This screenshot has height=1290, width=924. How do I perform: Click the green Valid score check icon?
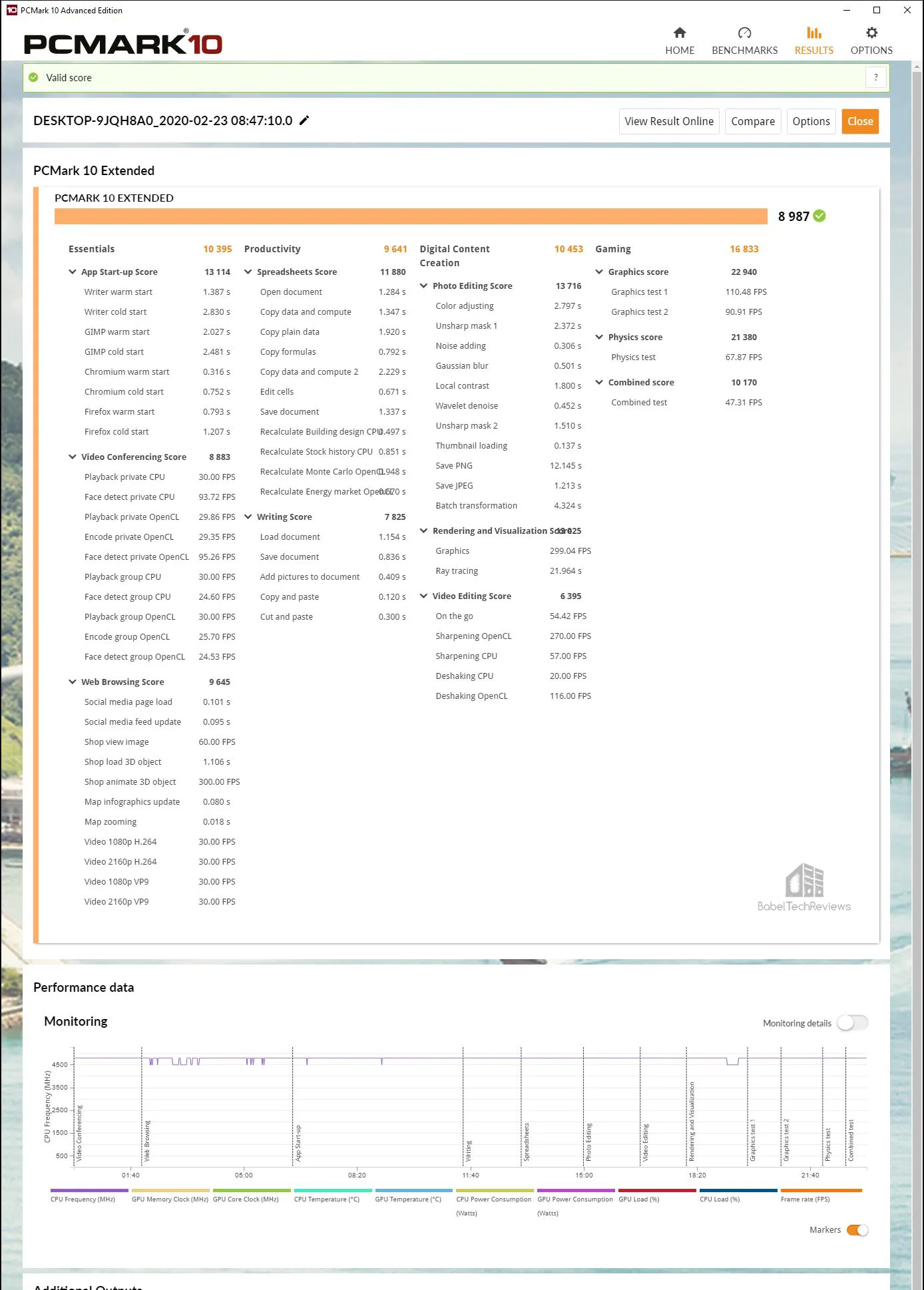point(33,77)
